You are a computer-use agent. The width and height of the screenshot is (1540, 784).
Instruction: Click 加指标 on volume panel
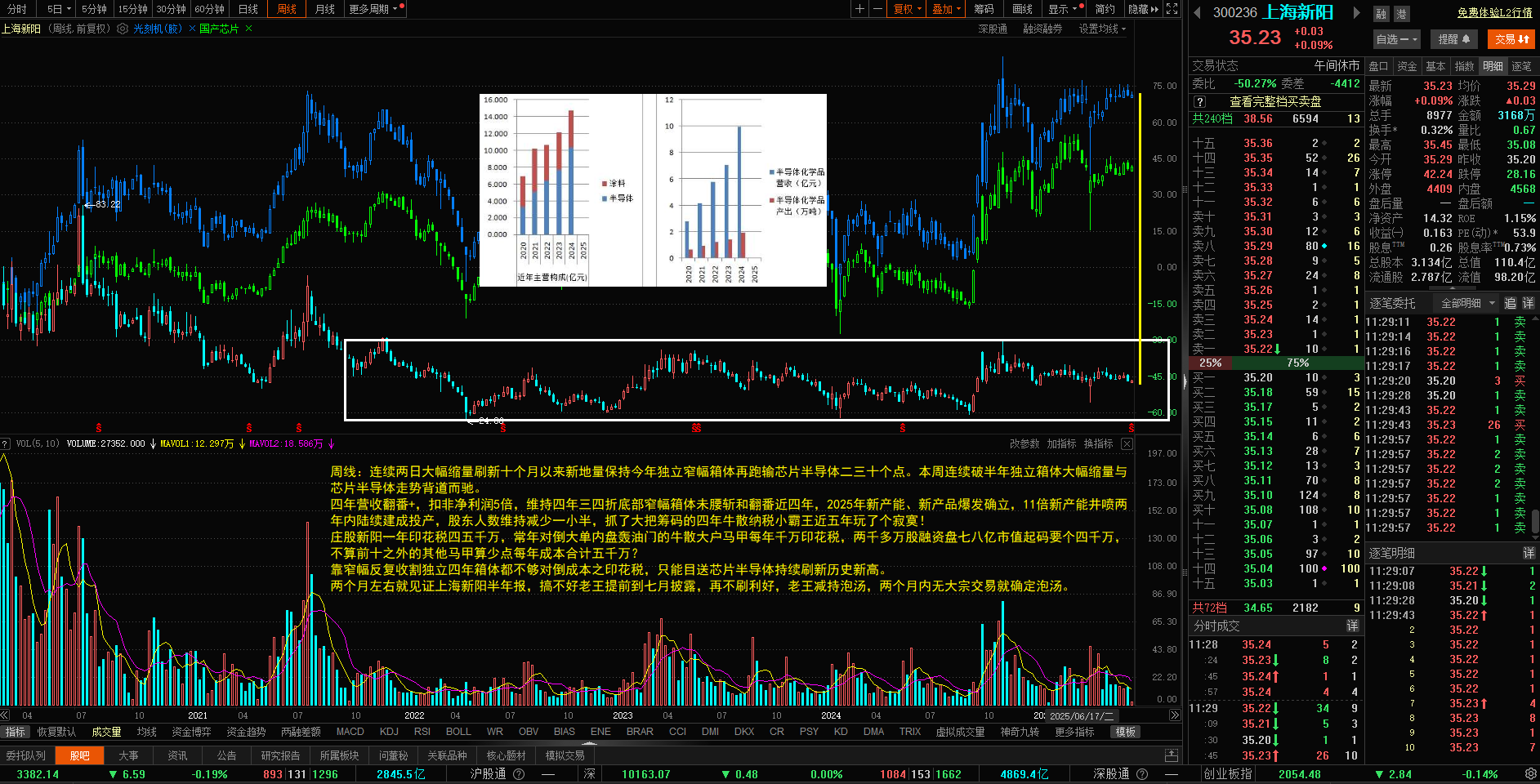[1061, 443]
